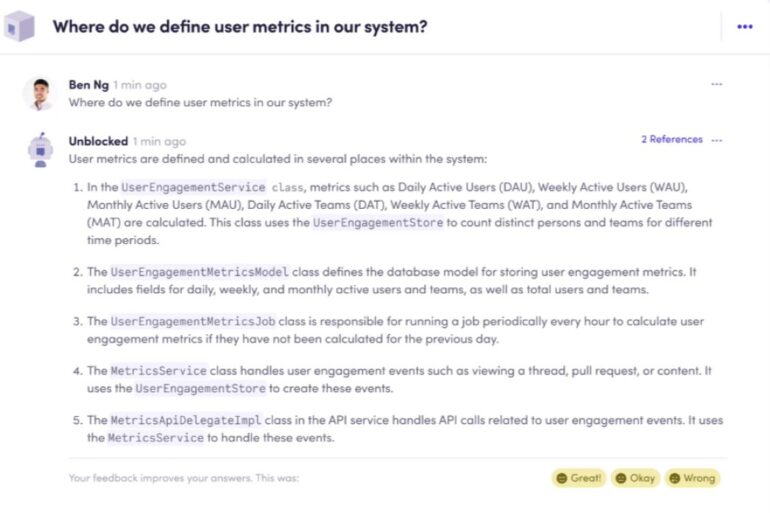Image resolution: width=770 pixels, height=513 pixels.
Task: Open more options for Ben Ng's message
Action: pos(716,85)
